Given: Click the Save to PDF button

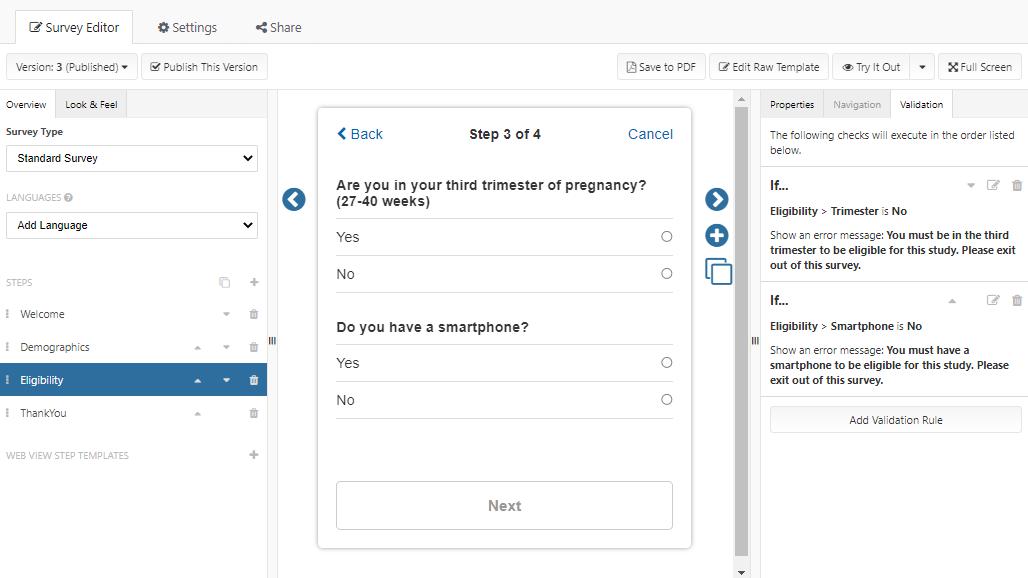Looking at the screenshot, I should pyautogui.click(x=660, y=67).
